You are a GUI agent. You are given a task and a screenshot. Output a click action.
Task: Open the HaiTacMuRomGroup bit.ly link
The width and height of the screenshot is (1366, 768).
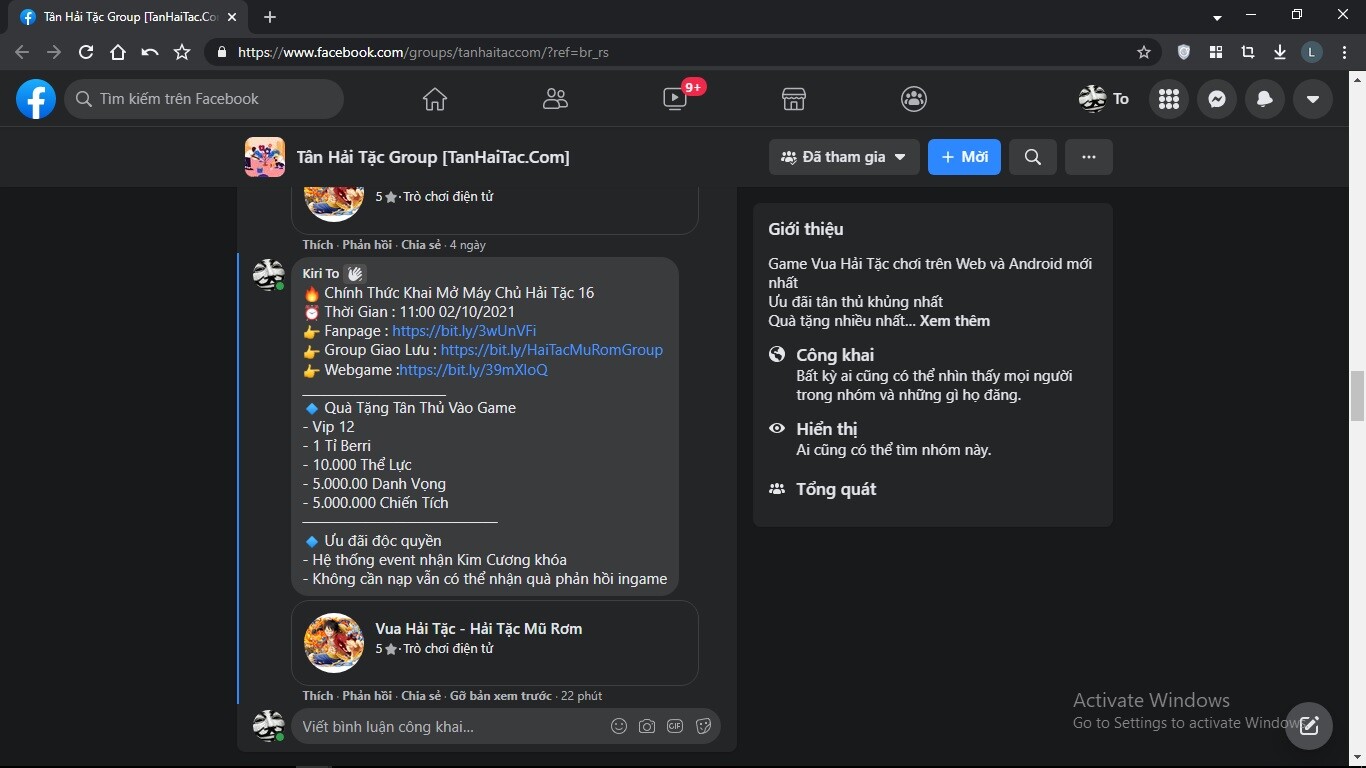tap(551, 350)
